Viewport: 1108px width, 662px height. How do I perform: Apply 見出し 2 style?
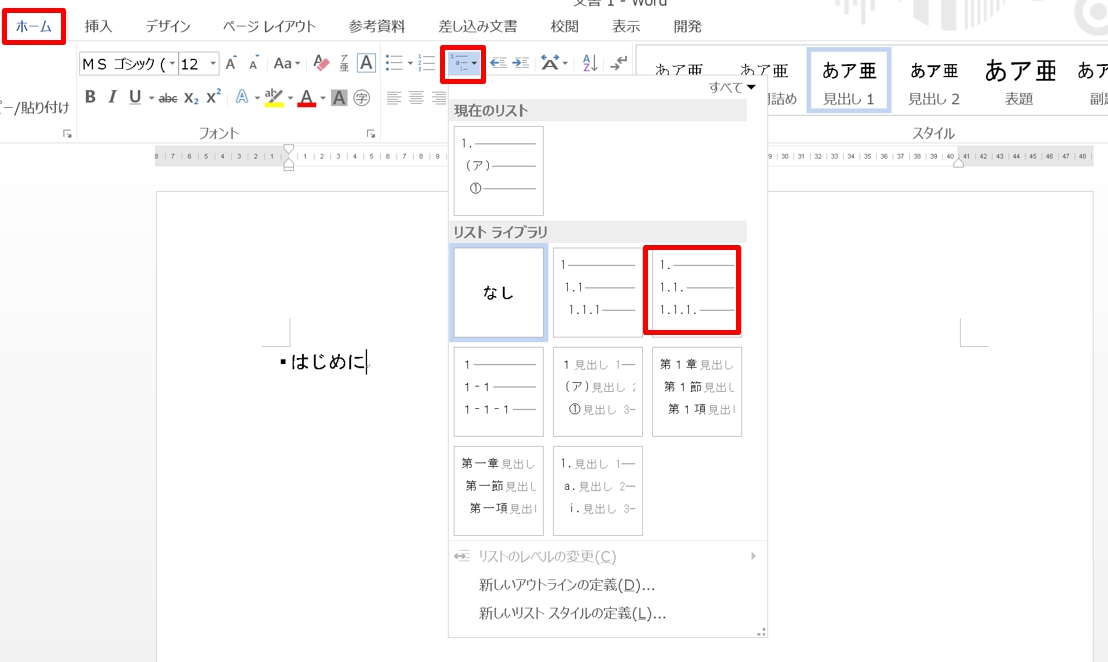tap(933, 81)
